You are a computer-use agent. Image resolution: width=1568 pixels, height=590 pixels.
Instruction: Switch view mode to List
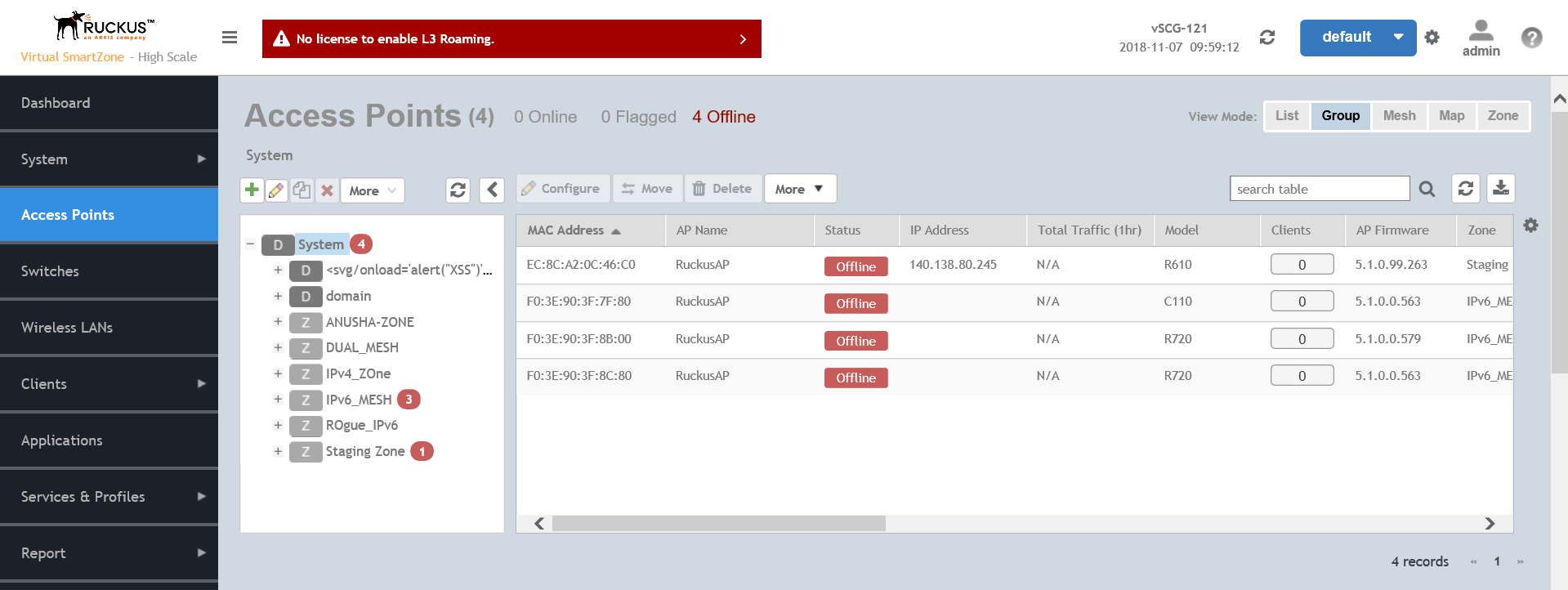(1286, 116)
